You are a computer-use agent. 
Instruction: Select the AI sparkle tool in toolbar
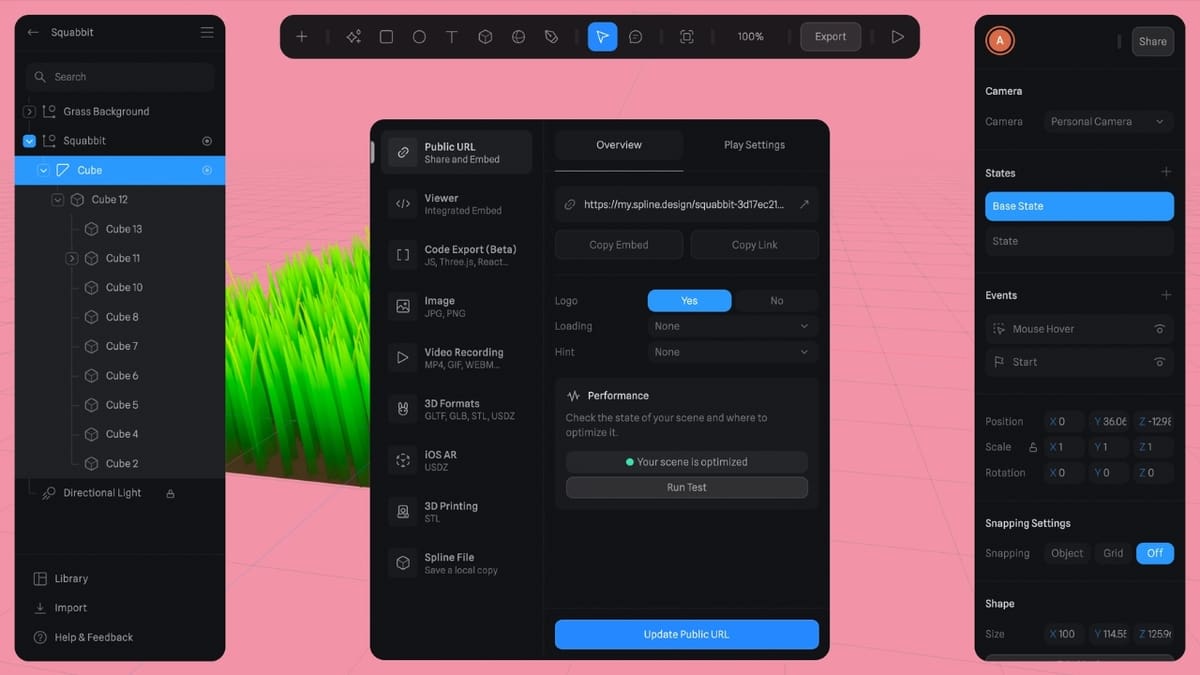(353, 37)
